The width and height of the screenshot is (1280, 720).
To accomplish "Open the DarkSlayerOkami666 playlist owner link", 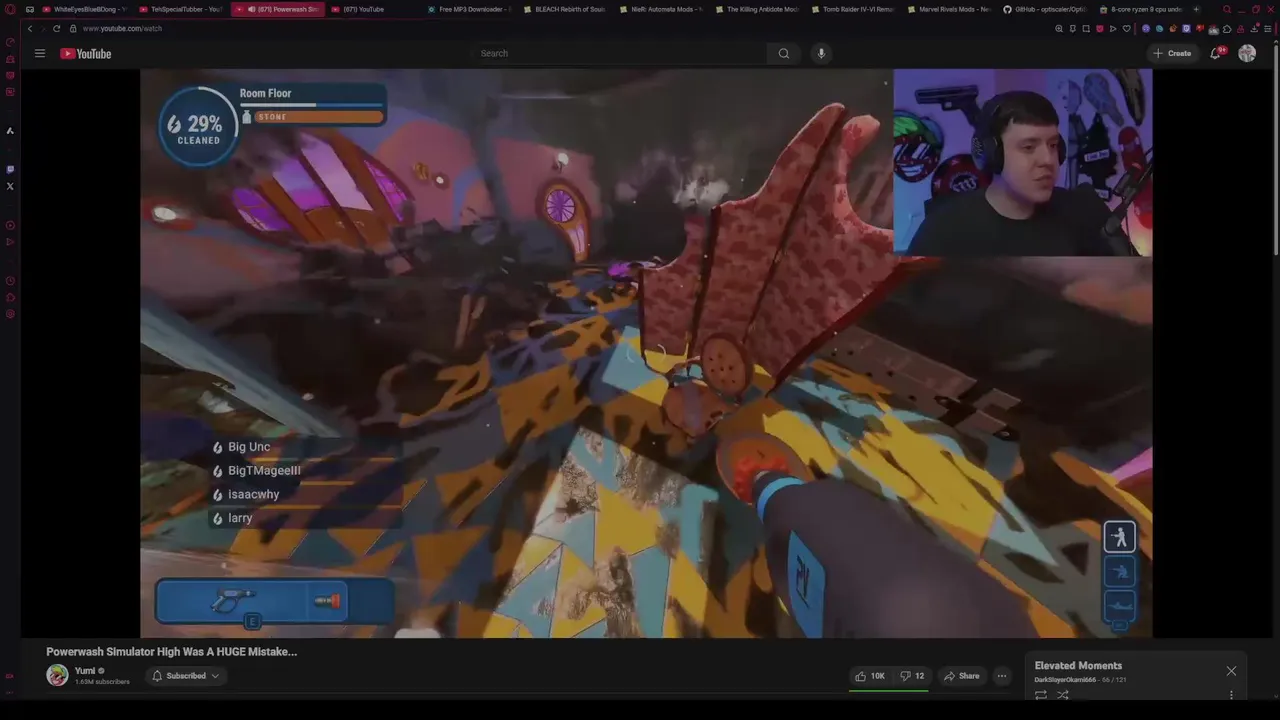I will point(1065,680).
